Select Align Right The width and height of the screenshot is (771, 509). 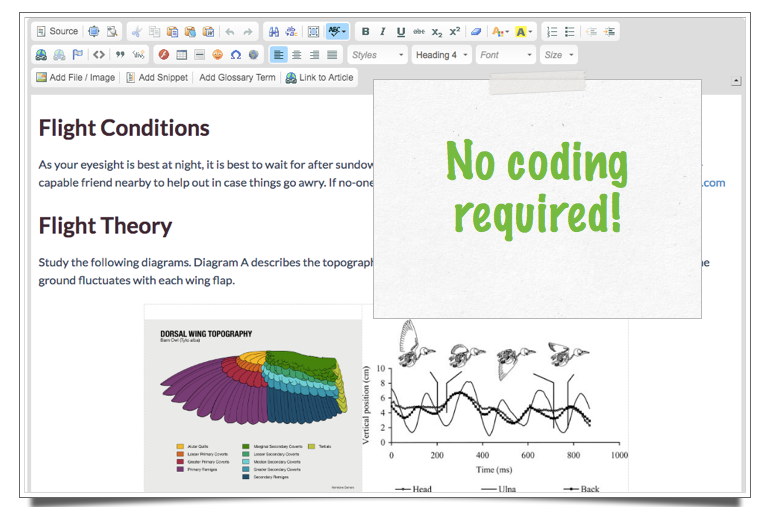point(315,55)
